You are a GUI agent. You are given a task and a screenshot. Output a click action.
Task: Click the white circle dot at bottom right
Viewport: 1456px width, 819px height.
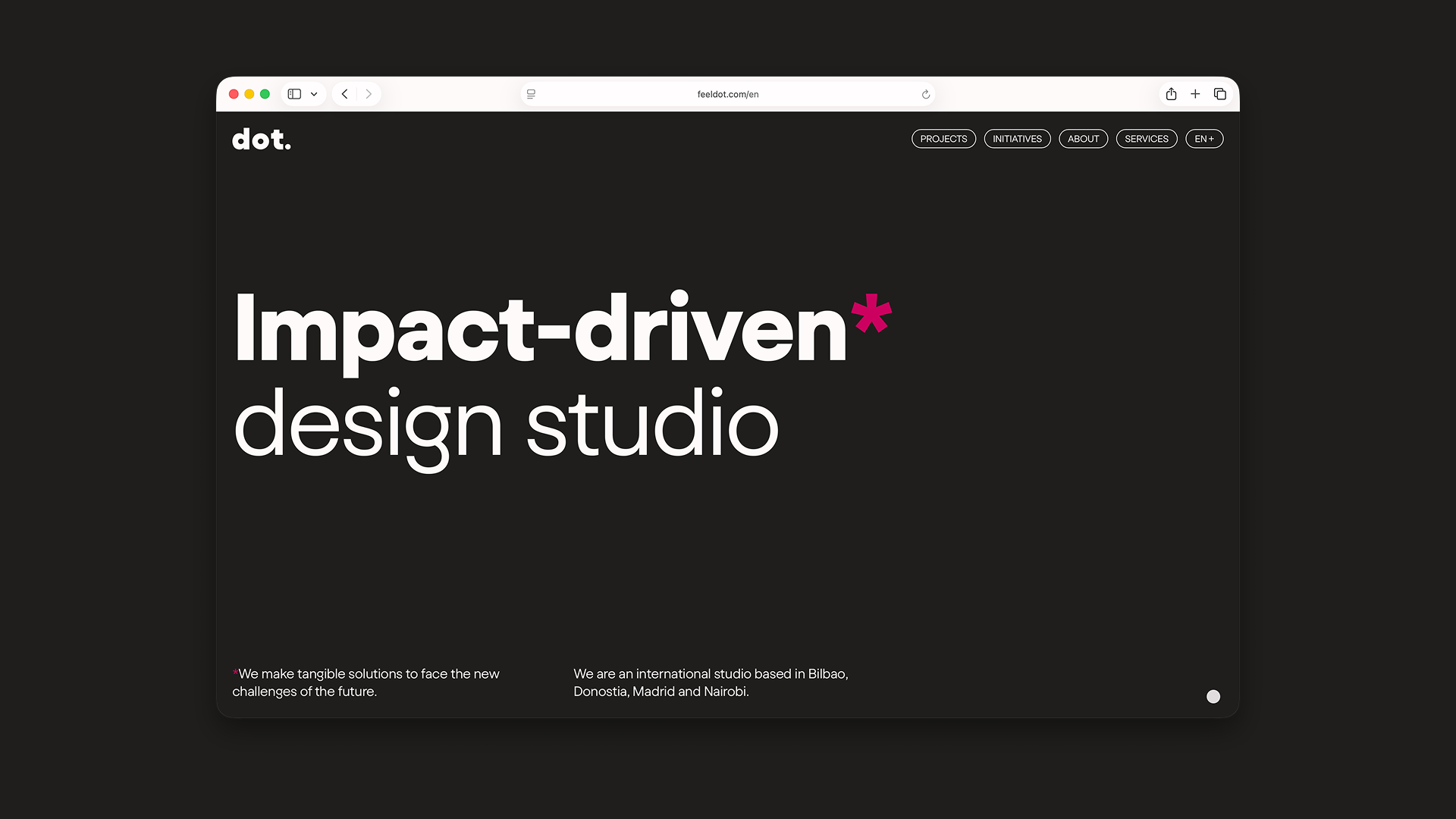(x=1213, y=696)
